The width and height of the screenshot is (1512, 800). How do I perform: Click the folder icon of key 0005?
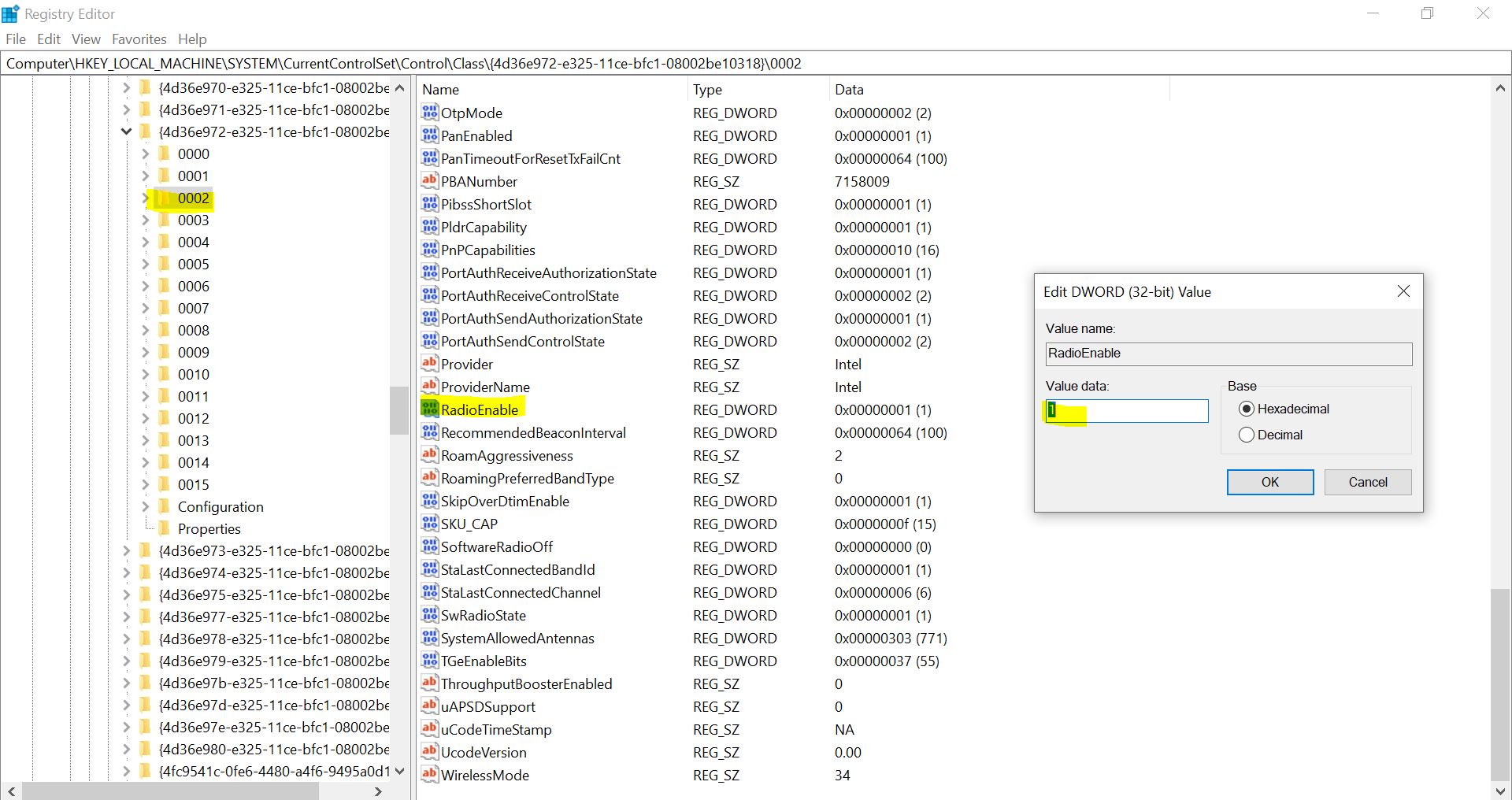164,263
